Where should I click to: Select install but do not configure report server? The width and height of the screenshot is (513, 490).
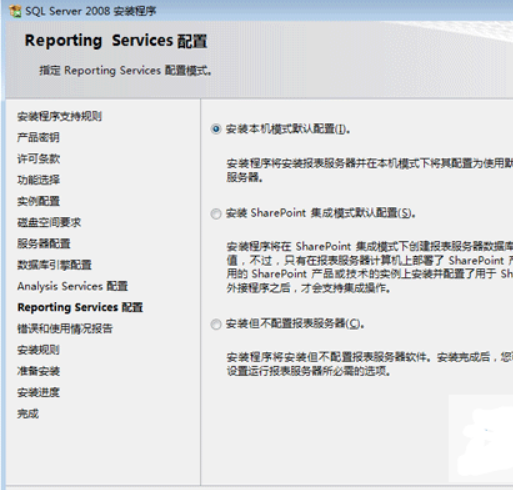pyautogui.click(x=216, y=324)
